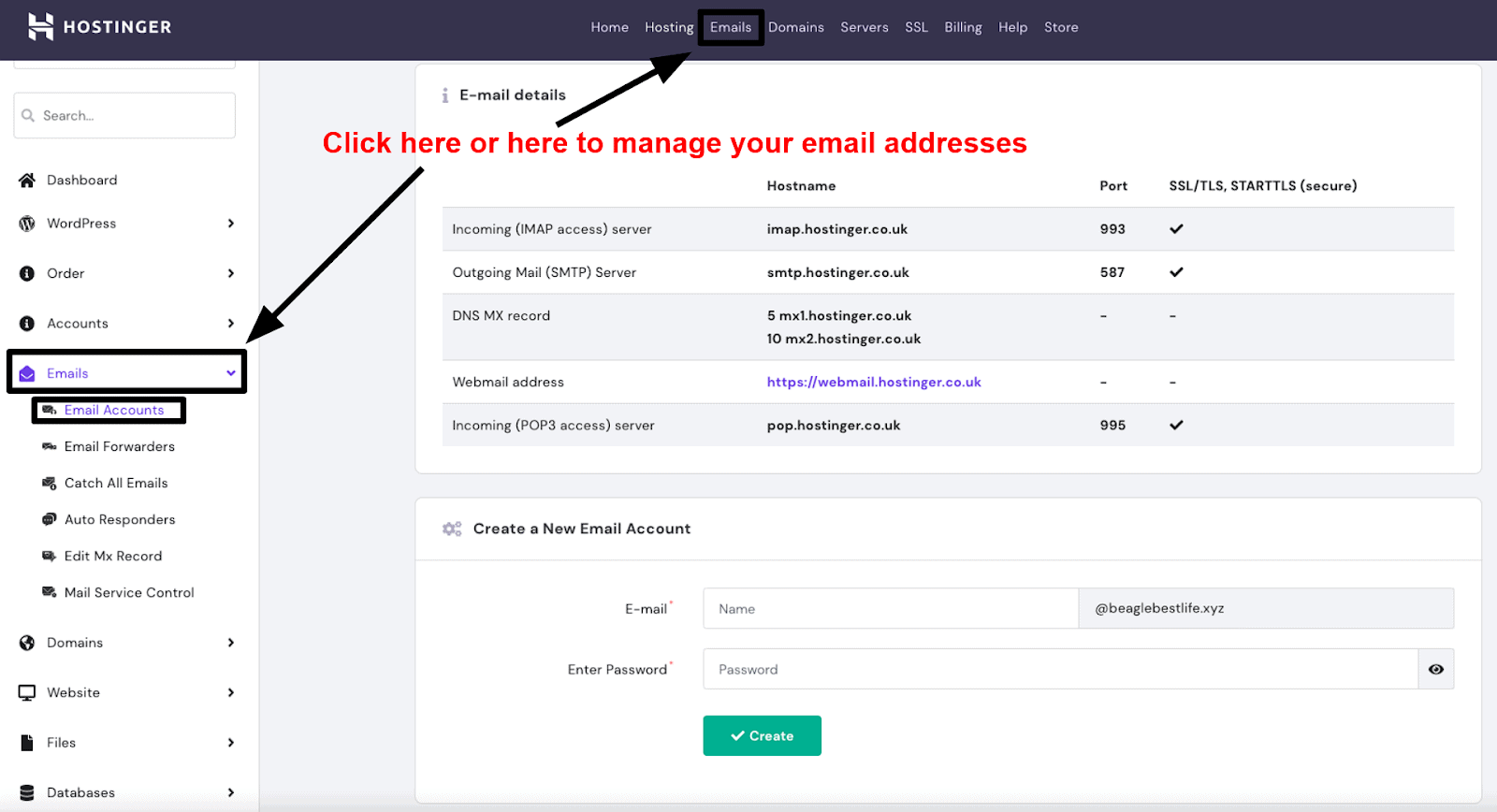Screen dimensions: 1497x812
Task: Click port value 993
Action: (x=1112, y=229)
